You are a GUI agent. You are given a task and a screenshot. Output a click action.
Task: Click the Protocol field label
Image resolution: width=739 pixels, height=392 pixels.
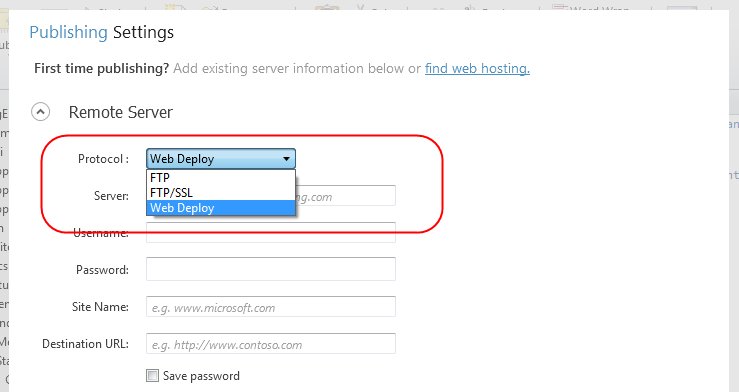(103, 159)
